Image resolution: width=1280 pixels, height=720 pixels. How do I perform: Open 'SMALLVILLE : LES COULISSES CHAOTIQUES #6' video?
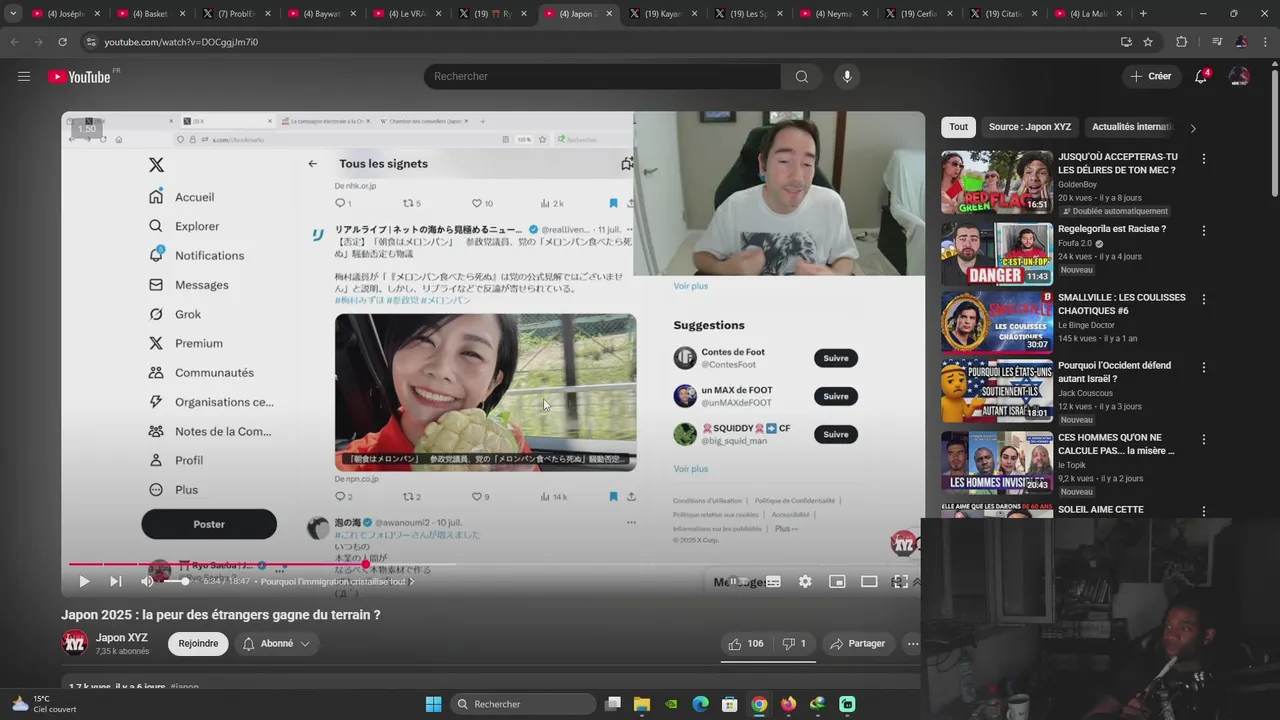coord(1121,304)
